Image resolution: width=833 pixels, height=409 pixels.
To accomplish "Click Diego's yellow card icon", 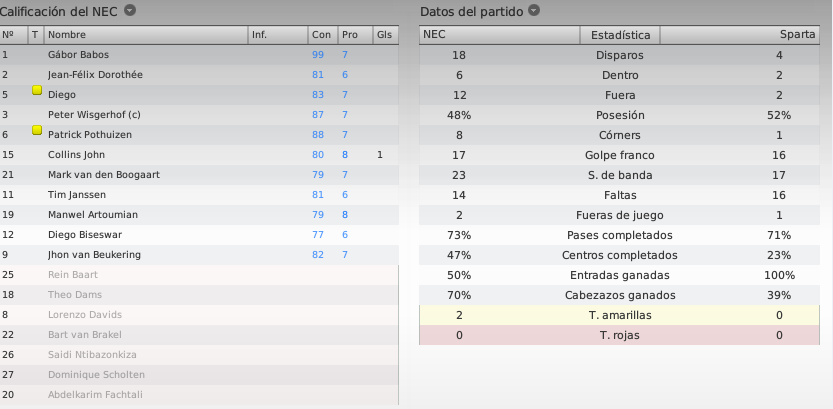I will tap(37, 90).
